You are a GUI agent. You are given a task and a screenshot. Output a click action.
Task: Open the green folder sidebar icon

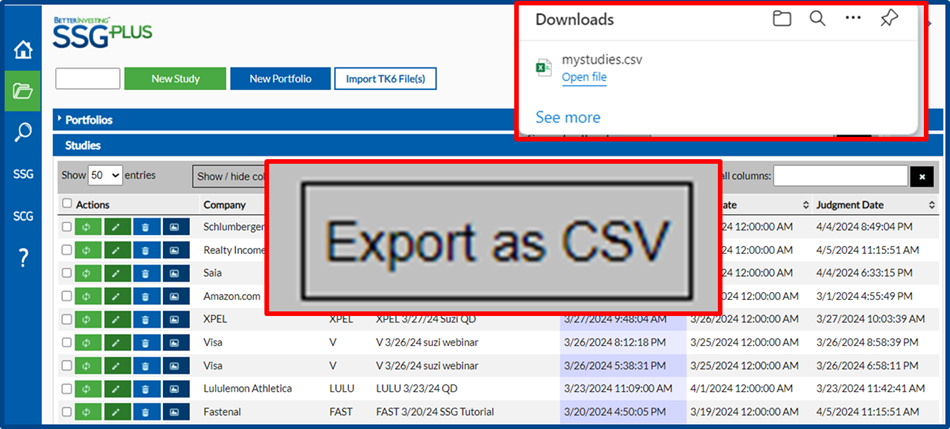[23, 91]
